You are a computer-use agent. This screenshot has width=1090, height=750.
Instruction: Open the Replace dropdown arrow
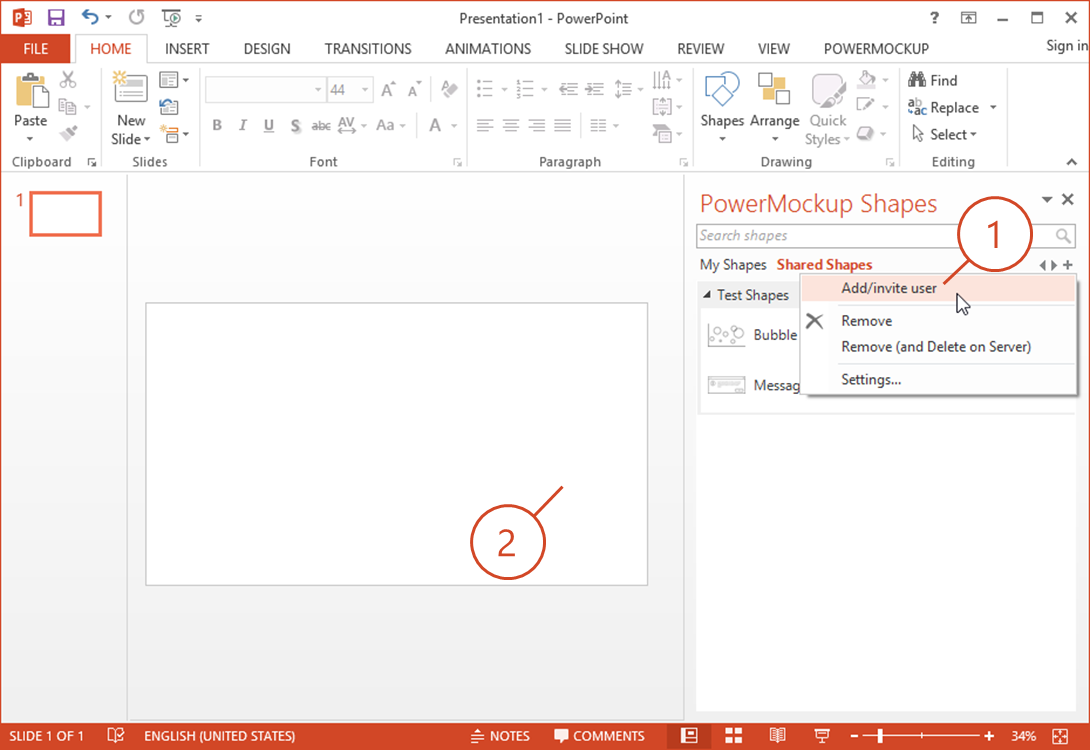click(993, 107)
